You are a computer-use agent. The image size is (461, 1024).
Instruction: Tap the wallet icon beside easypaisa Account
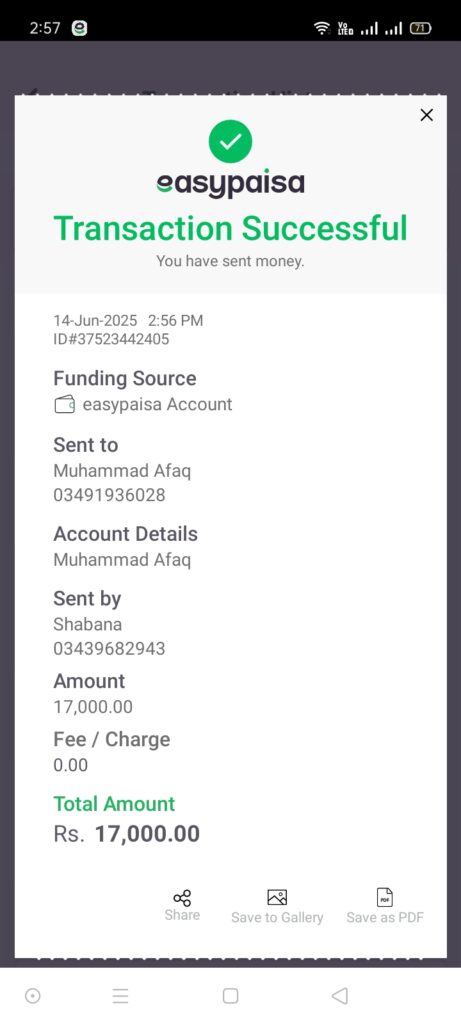[x=65, y=405]
